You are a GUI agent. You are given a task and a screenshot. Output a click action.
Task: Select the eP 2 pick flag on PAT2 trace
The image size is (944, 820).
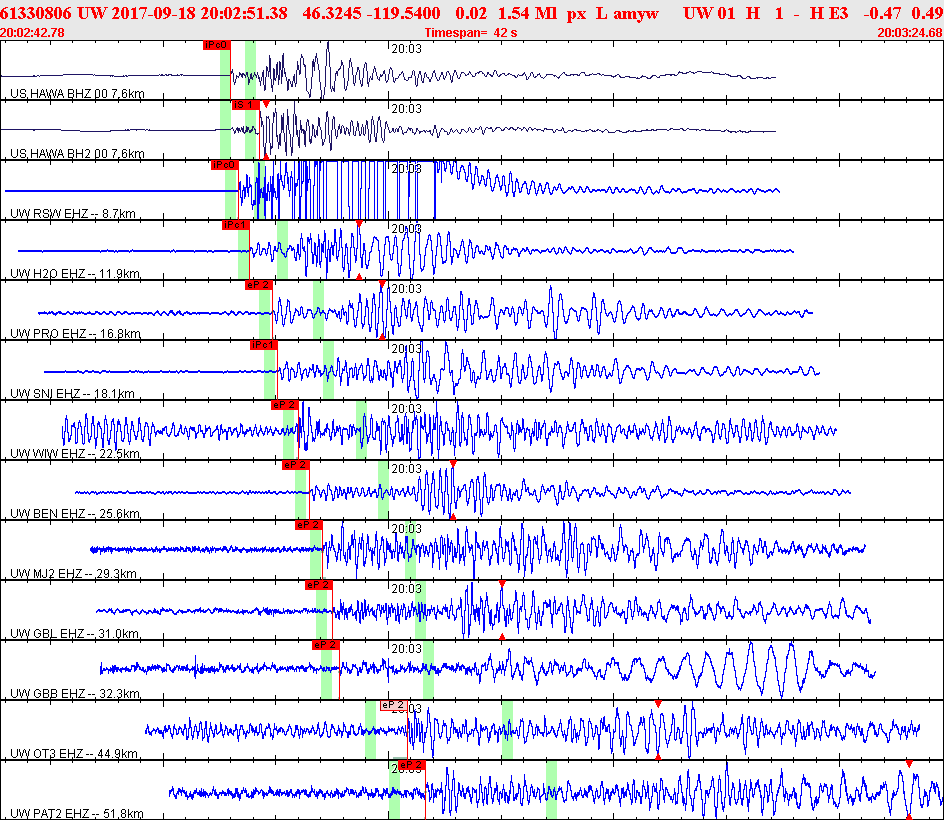click(x=412, y=765)
